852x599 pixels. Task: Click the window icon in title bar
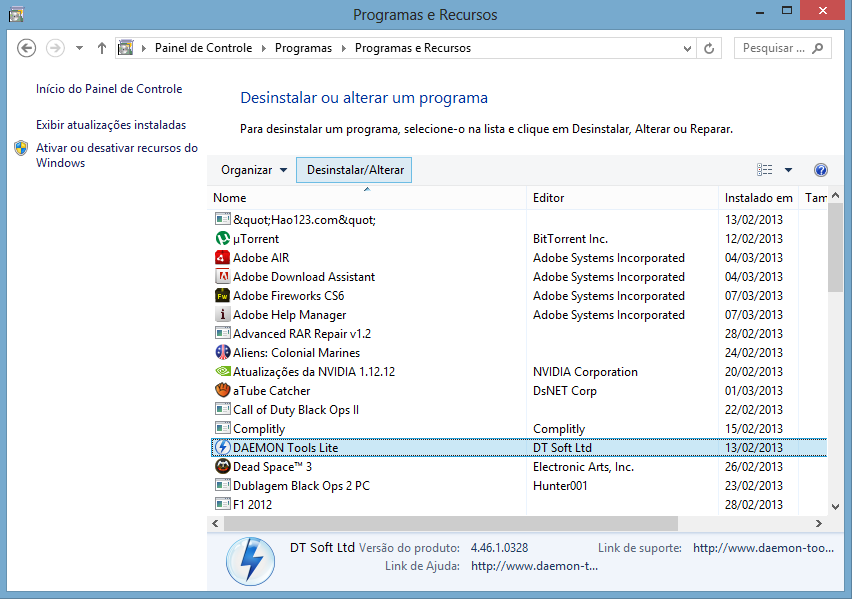point(16,13)
